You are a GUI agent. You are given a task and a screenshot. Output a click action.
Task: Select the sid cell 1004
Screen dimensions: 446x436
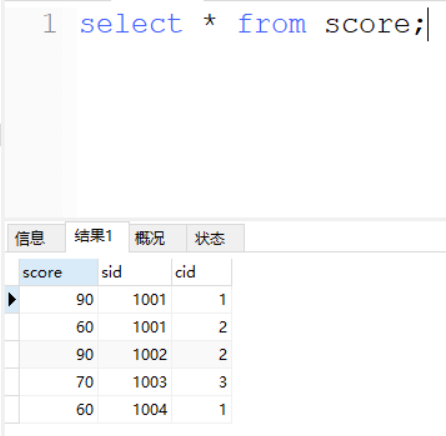(x=135, y=409)
